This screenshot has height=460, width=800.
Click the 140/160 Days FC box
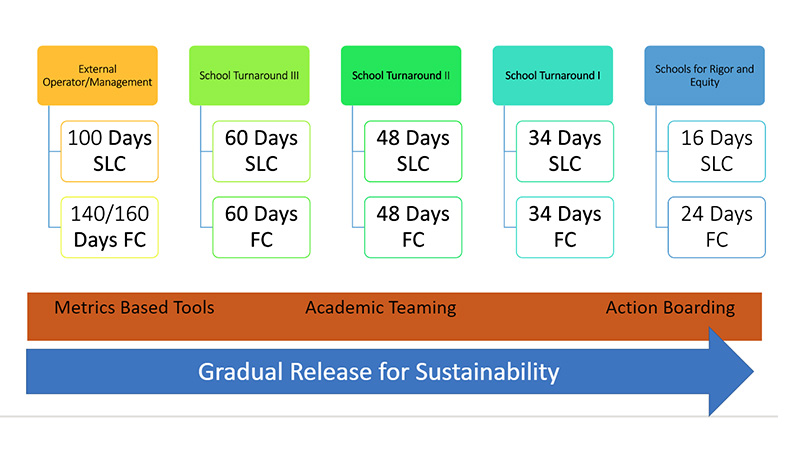pos(110,227)
